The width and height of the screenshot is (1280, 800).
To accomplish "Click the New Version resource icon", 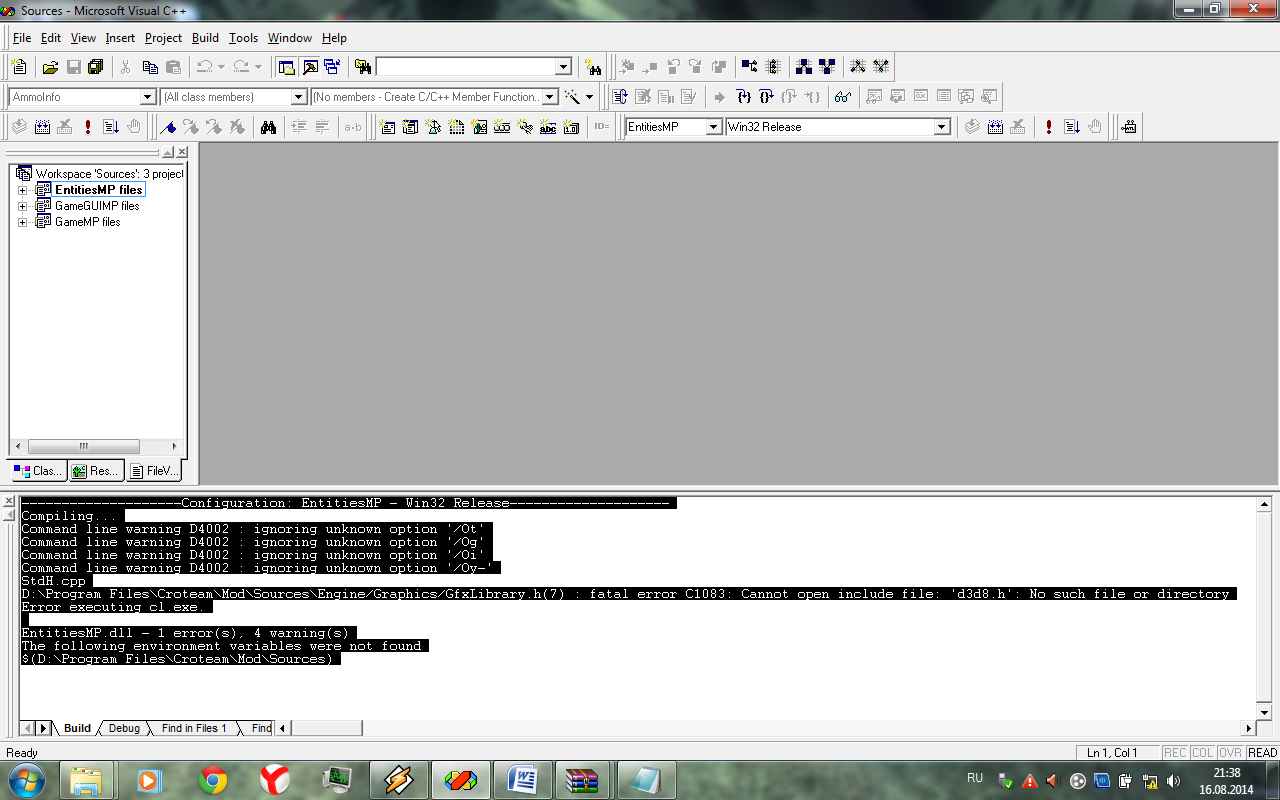I will point(571,127).
